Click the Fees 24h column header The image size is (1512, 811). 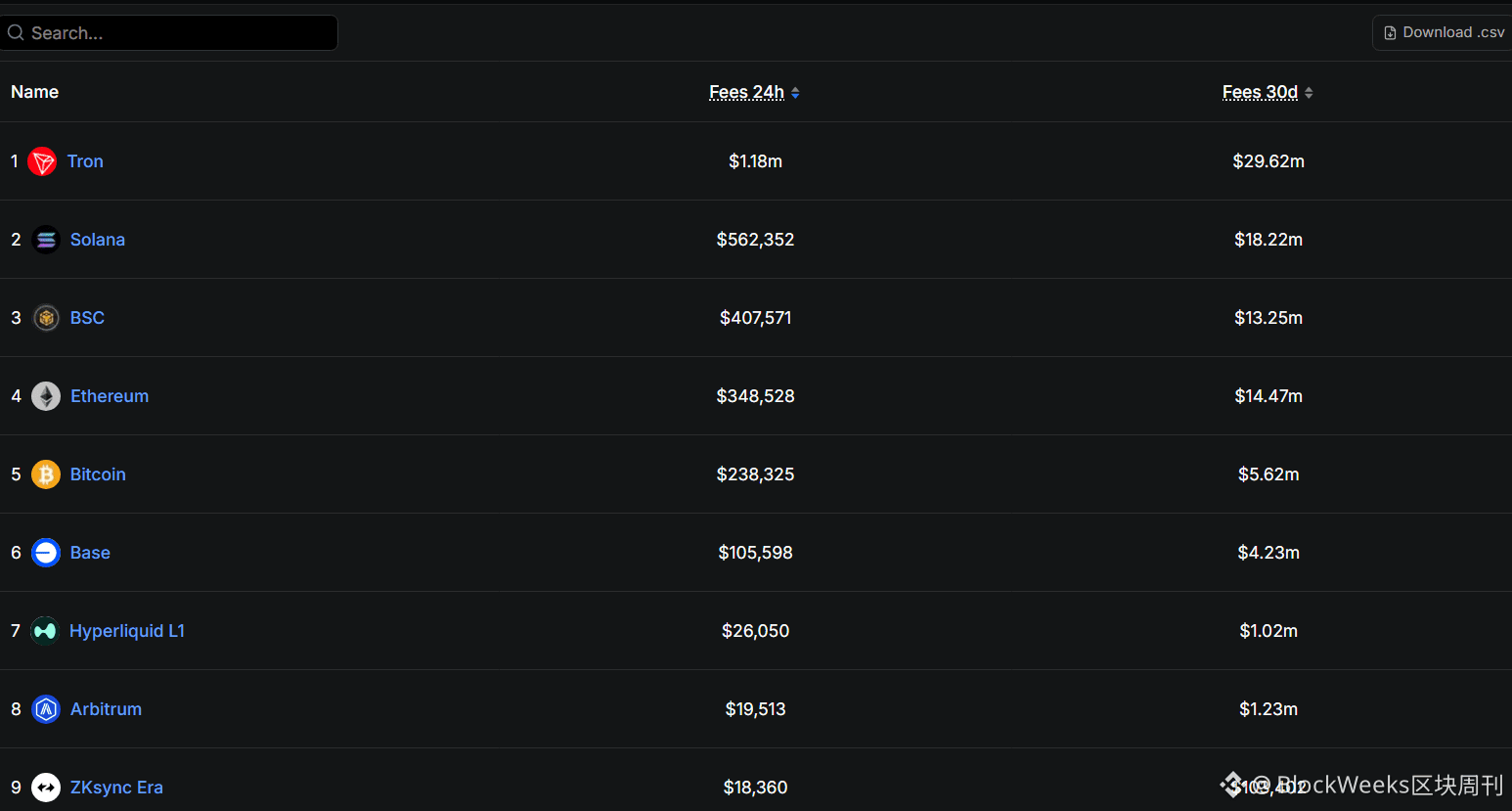coord(747,92)
